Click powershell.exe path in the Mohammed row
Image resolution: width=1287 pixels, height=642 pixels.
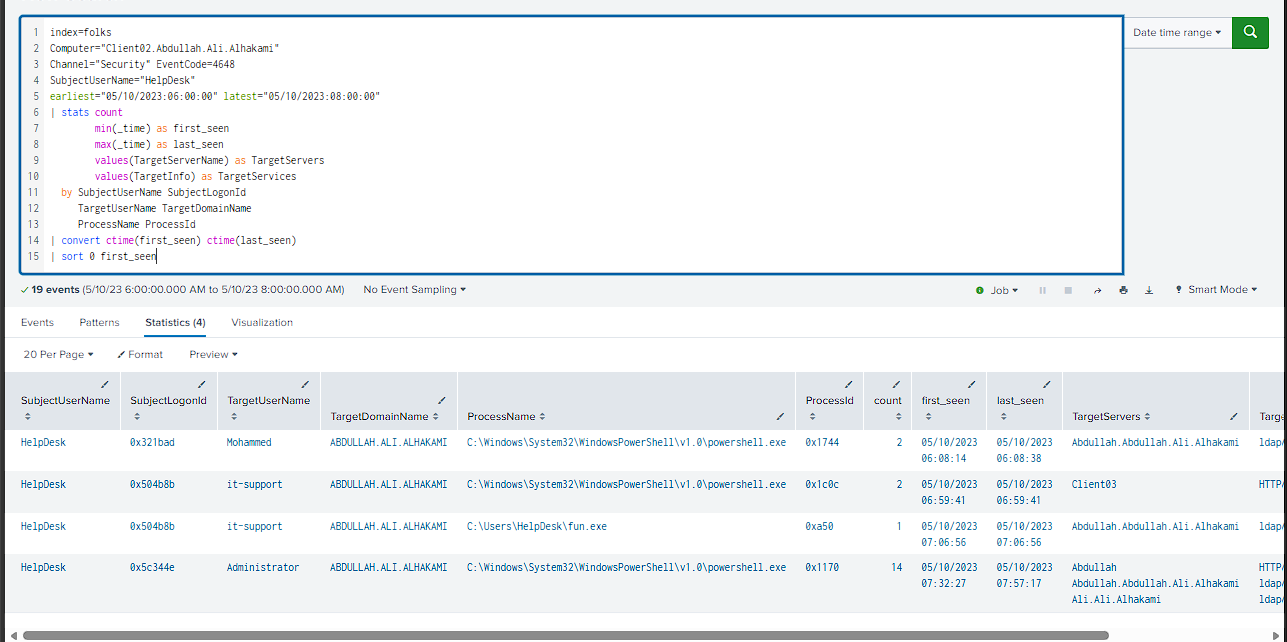pos(626,442)
